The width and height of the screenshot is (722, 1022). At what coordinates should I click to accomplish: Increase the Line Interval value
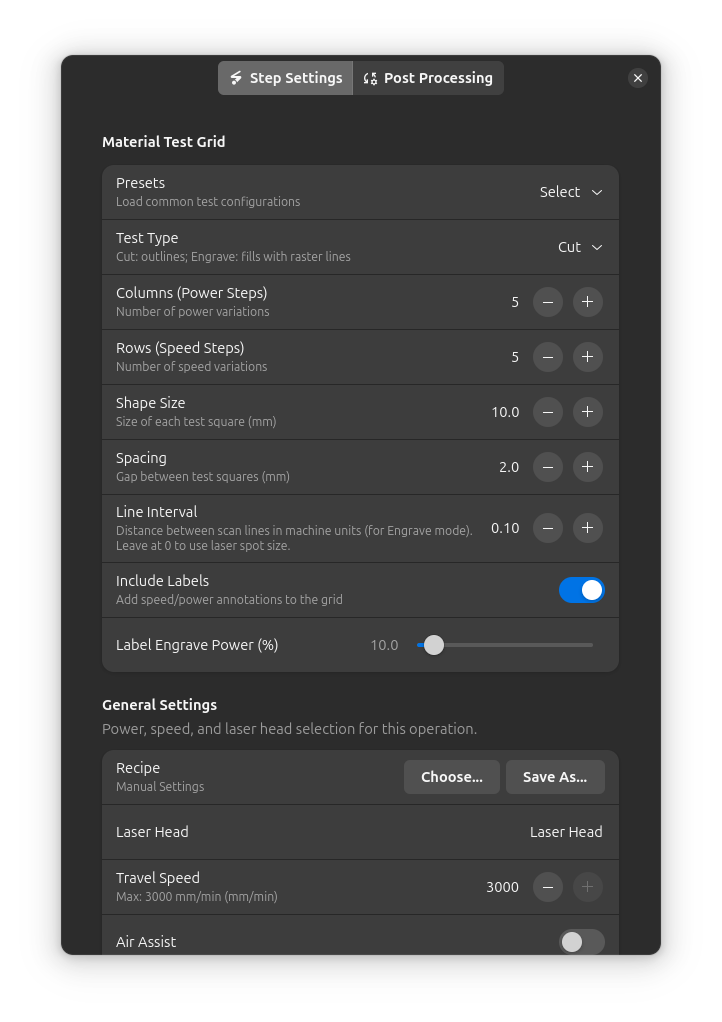[587, 528]
